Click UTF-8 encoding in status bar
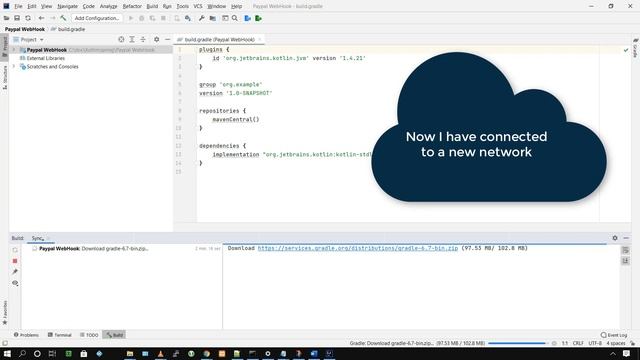This screenshot has height=360, width=640. (x=595, y=343)
